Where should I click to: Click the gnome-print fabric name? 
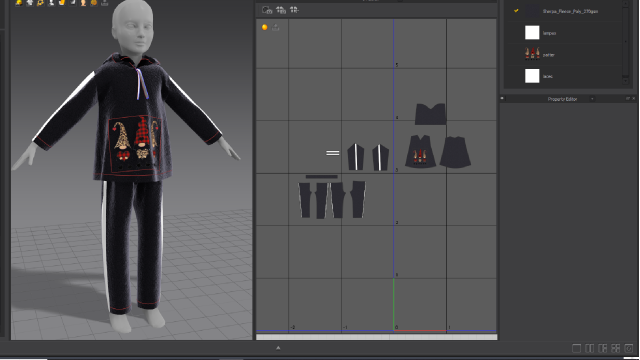pyautogui.click(x=549, y=55)
